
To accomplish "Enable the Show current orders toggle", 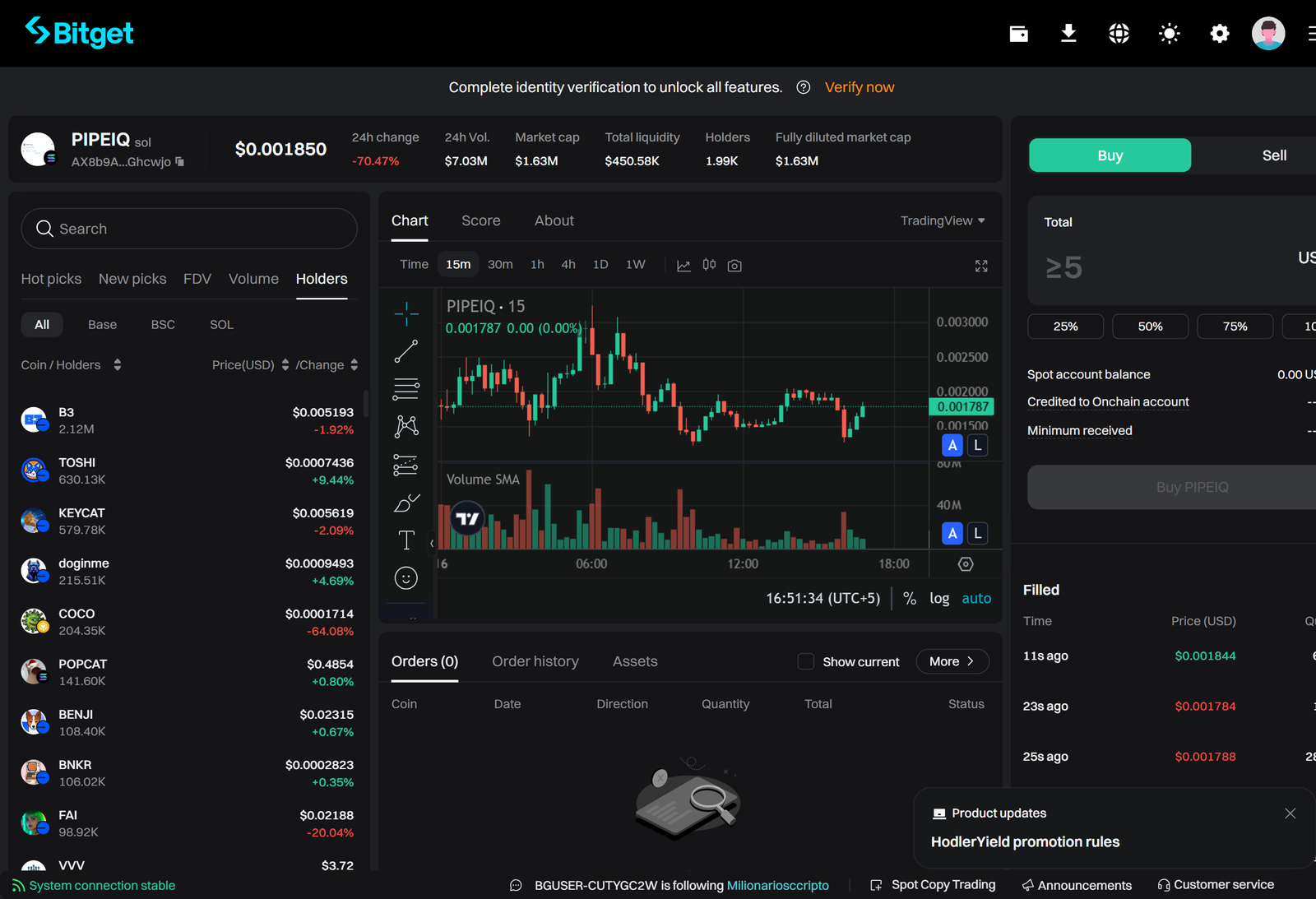I will pyautogui.click(x=805, y=661).
